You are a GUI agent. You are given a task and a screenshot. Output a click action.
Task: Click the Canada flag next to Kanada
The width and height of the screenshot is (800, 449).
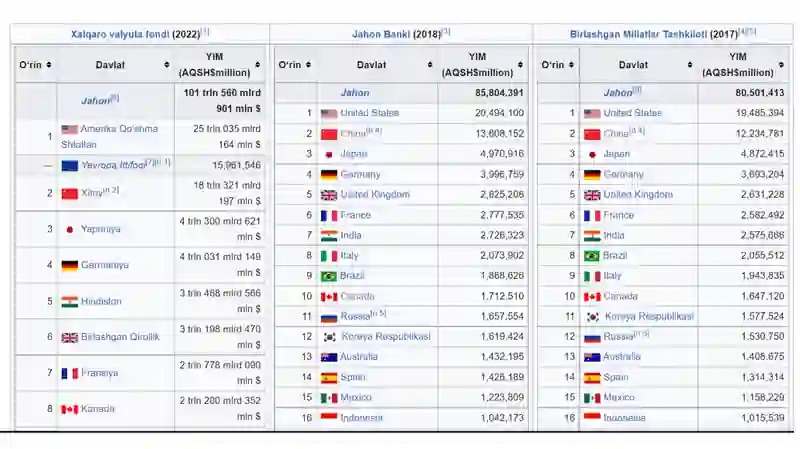69,409
